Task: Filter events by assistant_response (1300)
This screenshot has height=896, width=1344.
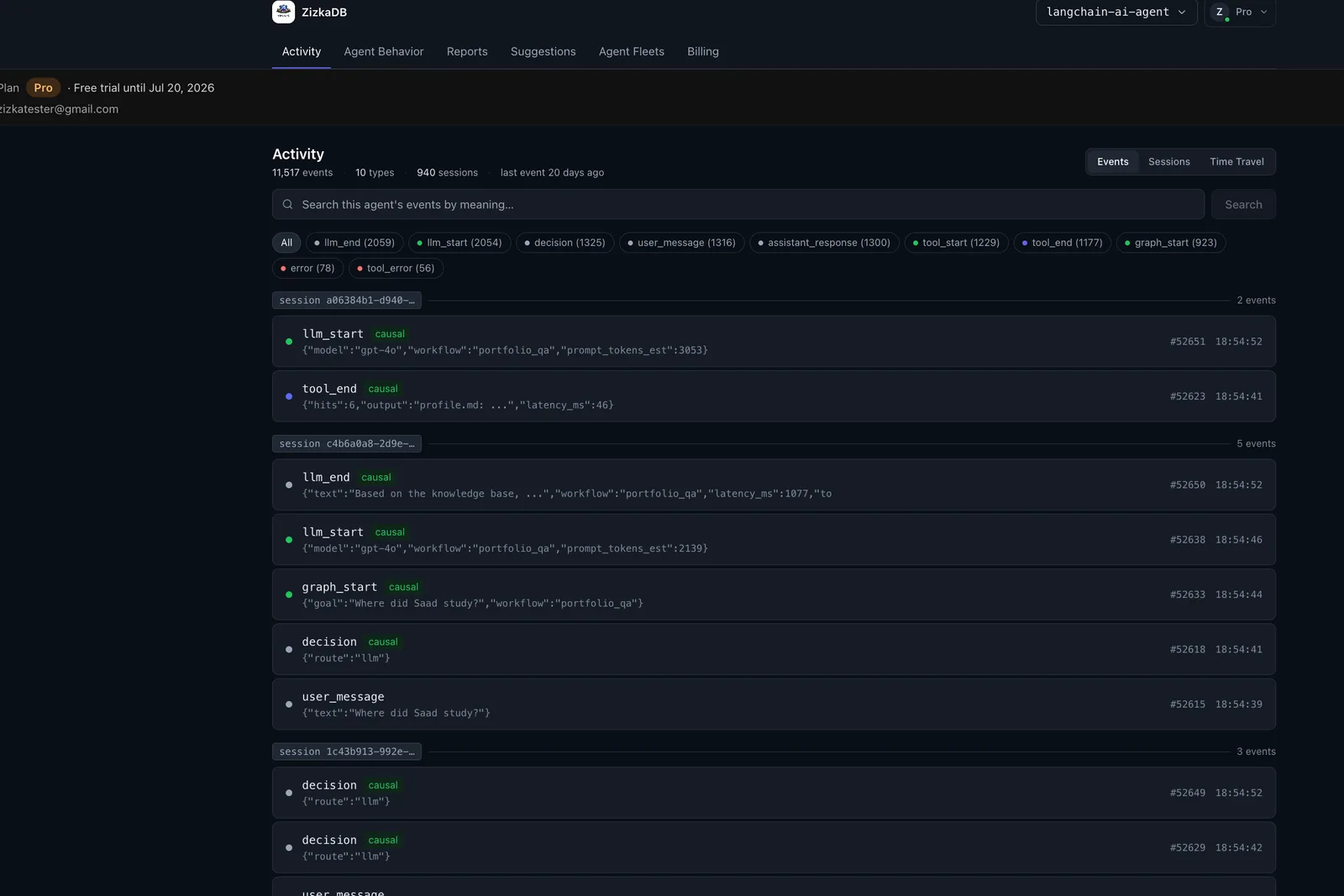Action: coord(824,243)
